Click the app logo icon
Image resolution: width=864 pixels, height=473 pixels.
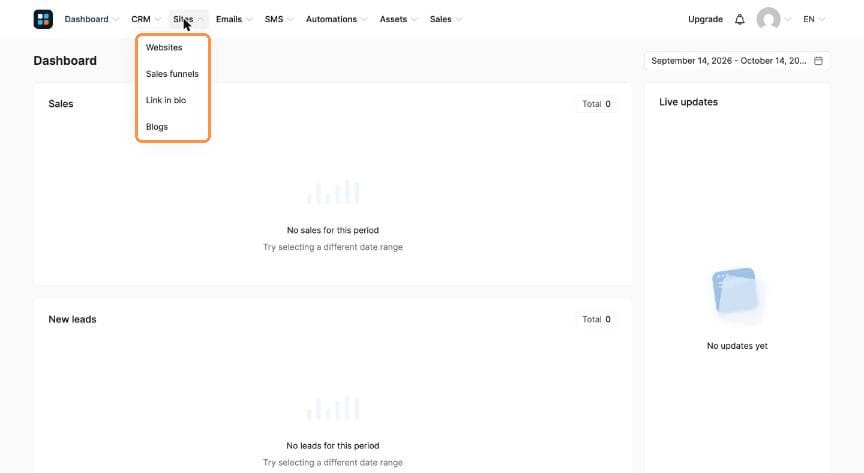click(43, 19)
